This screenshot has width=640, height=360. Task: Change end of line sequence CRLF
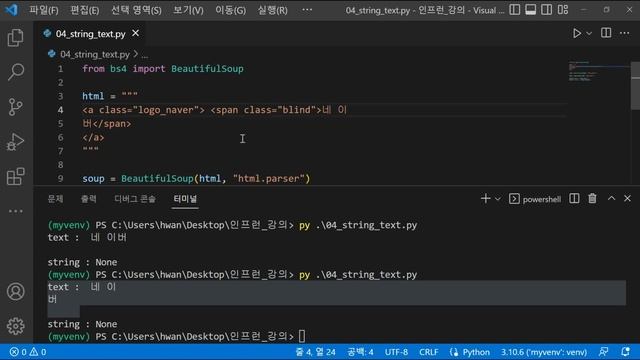[x=429, y=352]
